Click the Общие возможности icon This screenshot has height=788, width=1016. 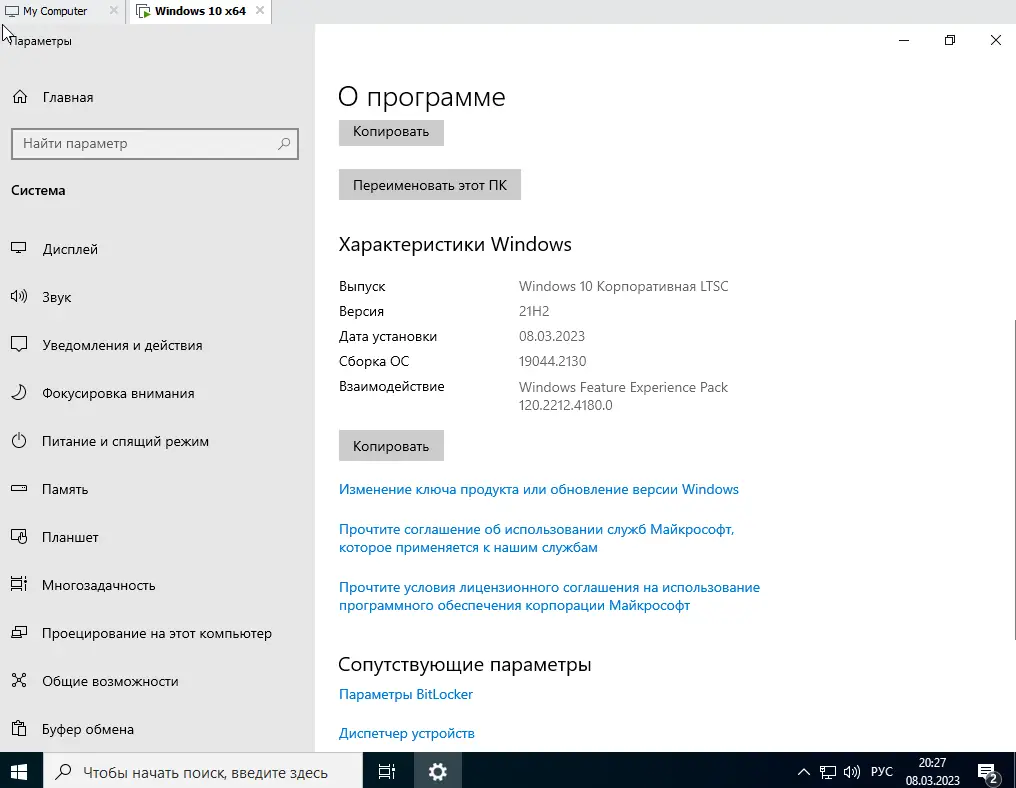(x=19, y=680)
